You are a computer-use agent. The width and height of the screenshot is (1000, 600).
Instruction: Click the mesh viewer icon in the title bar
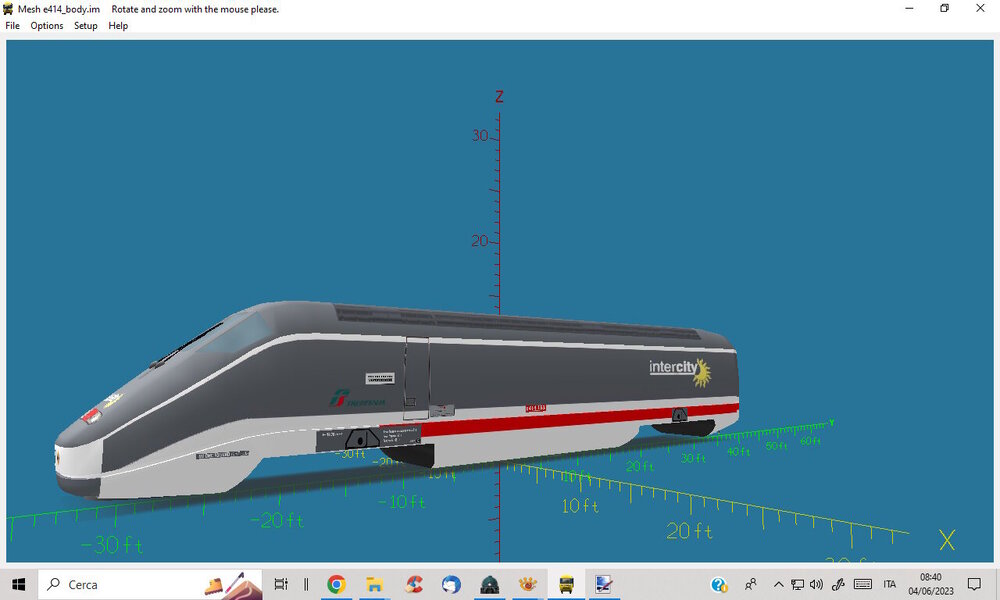[8, 9]
